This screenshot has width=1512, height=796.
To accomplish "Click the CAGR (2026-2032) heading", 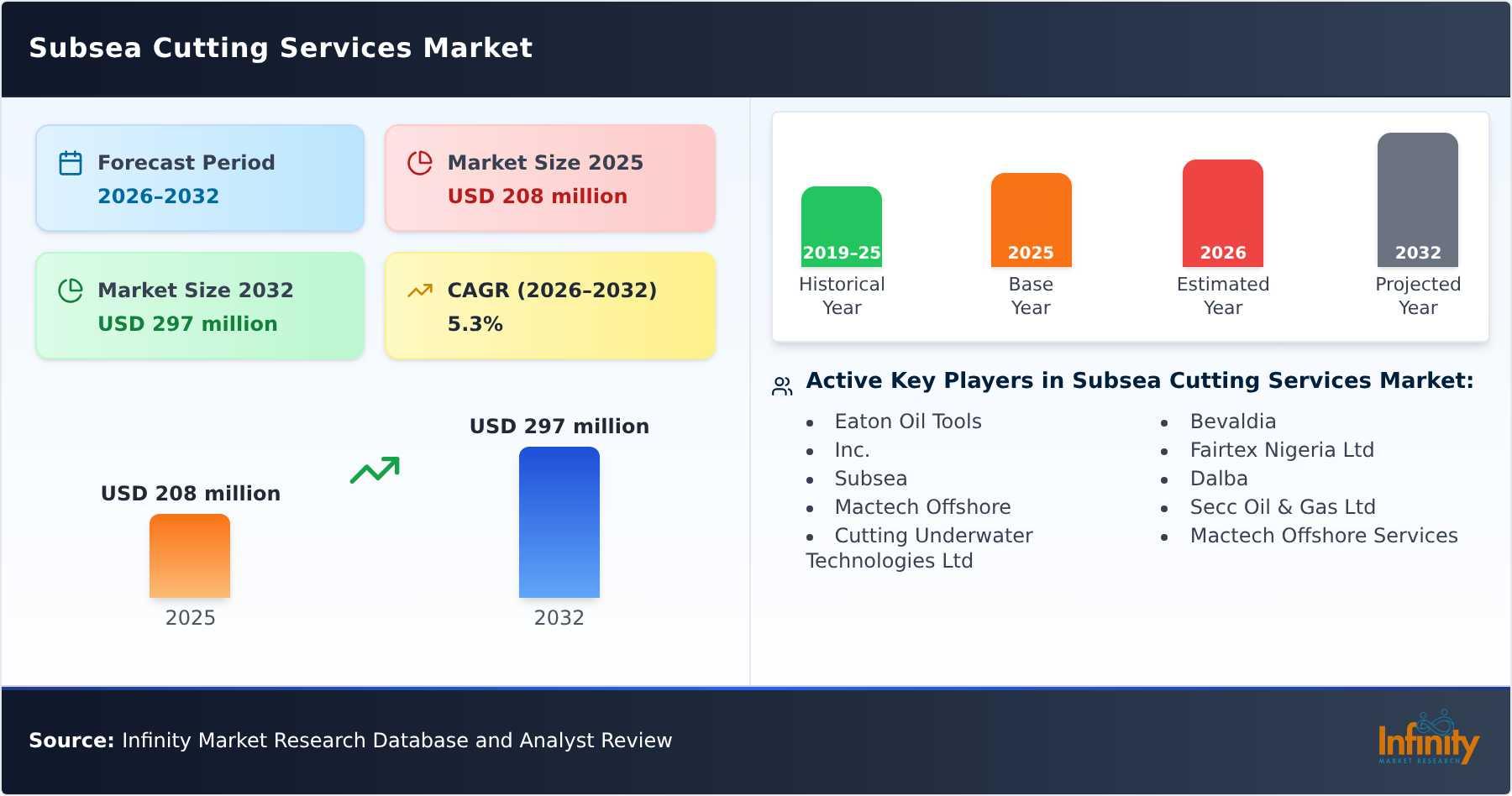I will click(x=552, y=290).
